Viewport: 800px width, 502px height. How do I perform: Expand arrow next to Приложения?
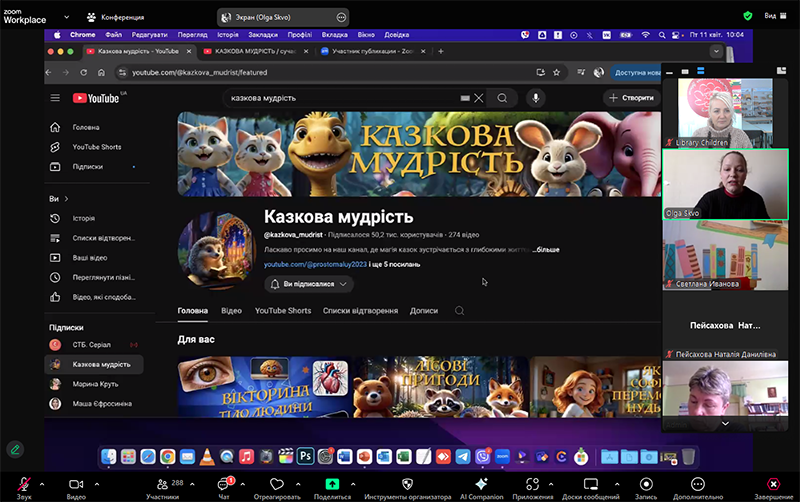pyautogui.click(x=551, y=484)
